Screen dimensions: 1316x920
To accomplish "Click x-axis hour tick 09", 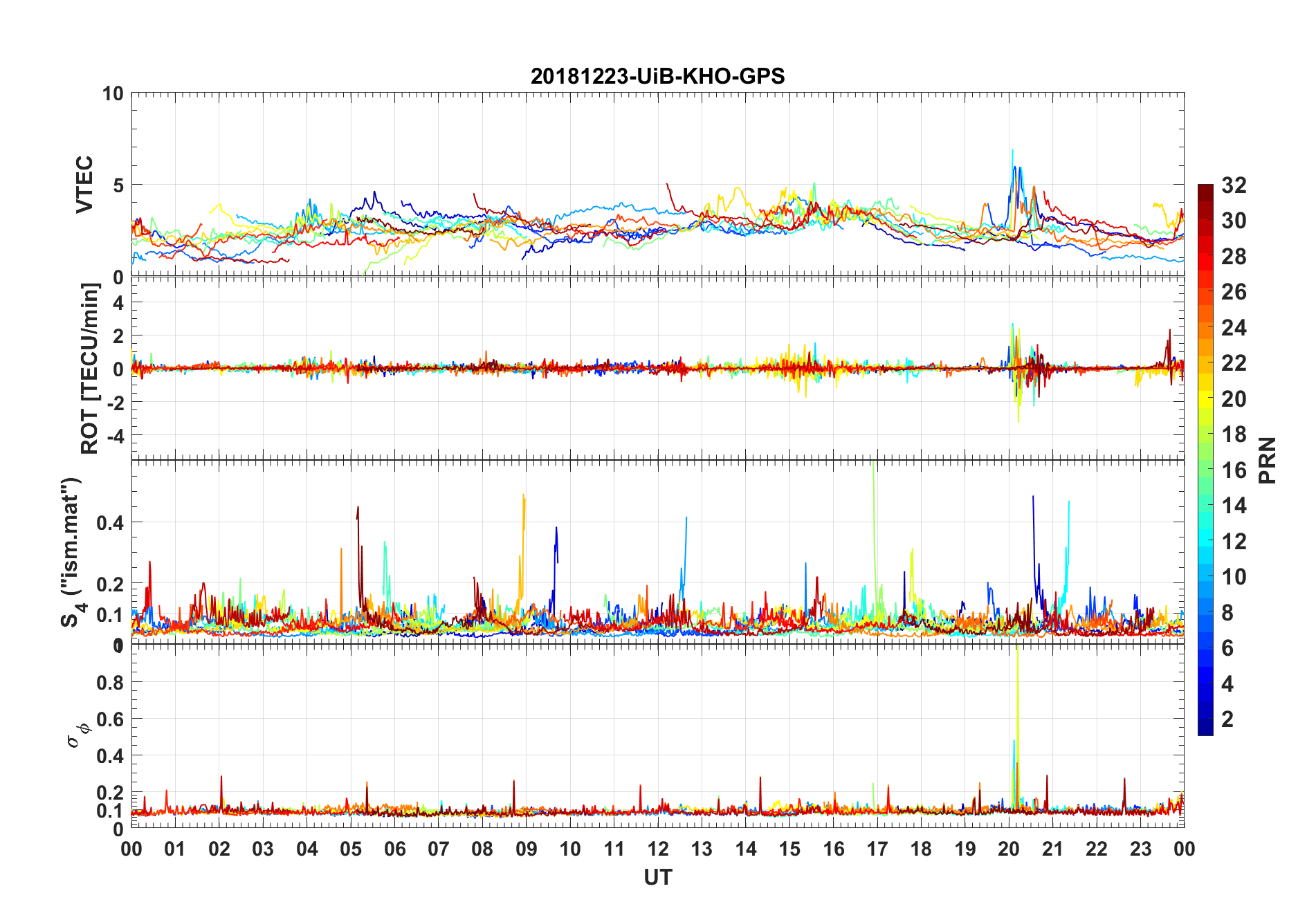I will tap(527, 849).
